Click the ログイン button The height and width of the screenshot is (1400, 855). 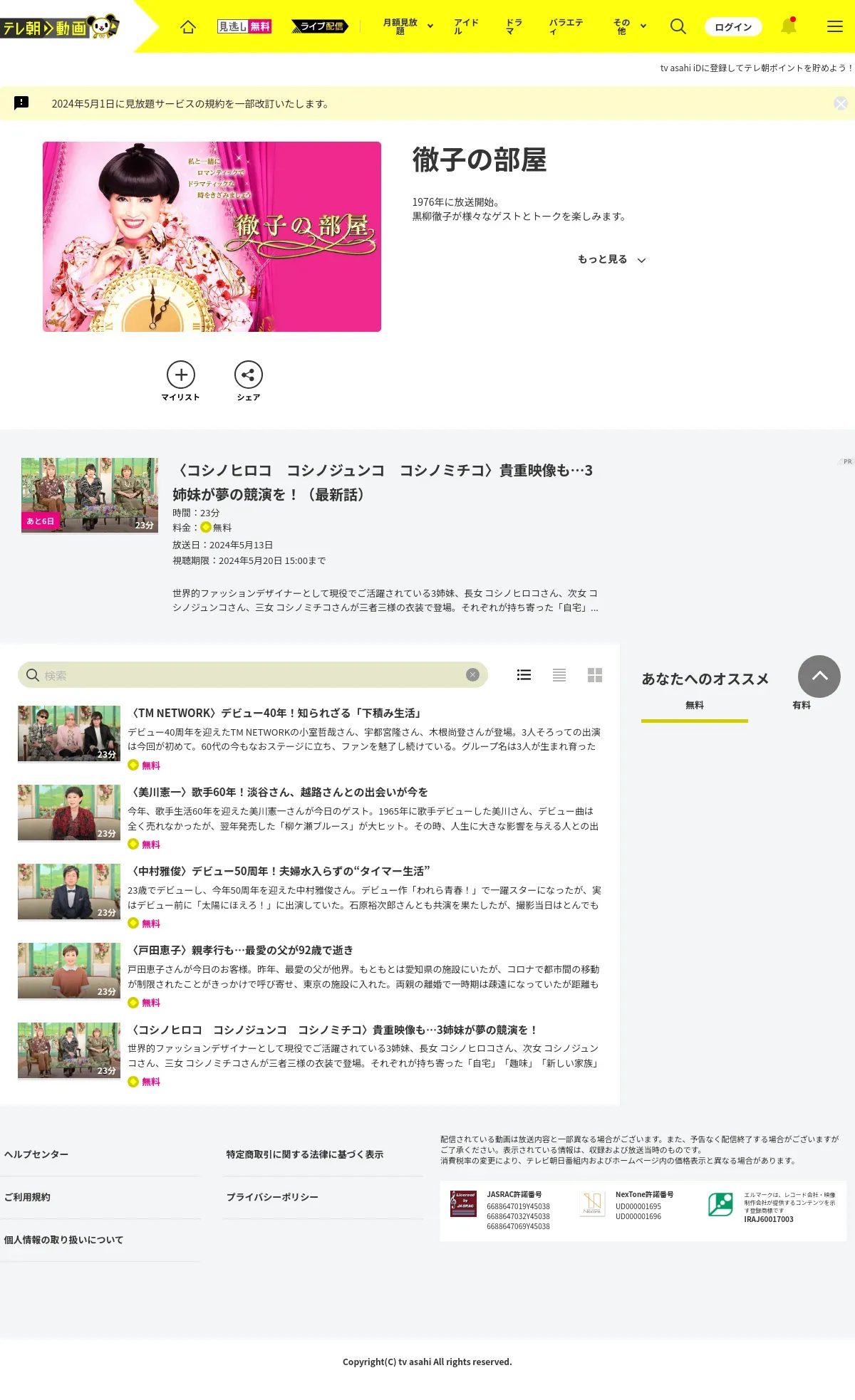733,26
